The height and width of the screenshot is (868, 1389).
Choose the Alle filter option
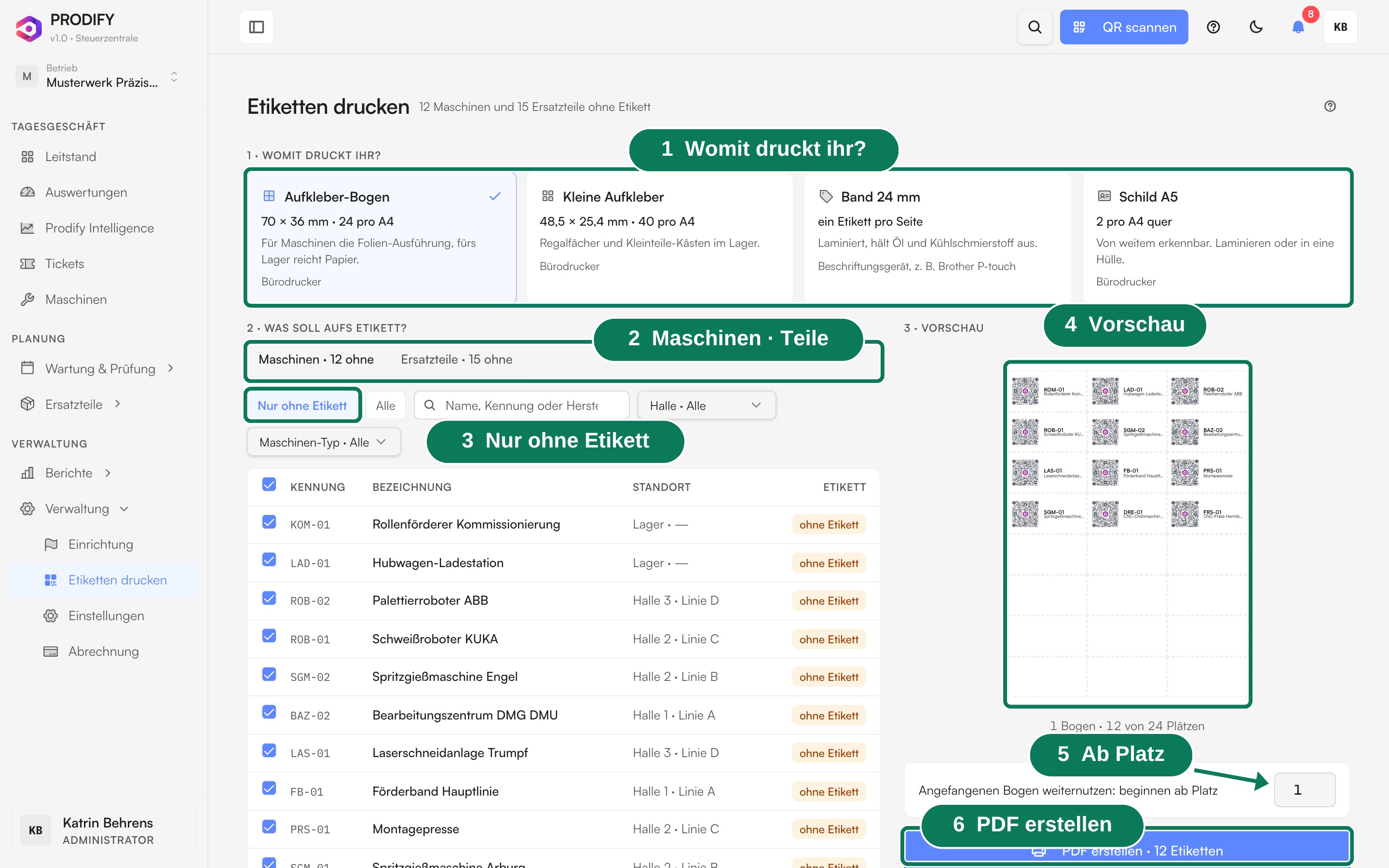pyautogui.click(x=385, y=405)
